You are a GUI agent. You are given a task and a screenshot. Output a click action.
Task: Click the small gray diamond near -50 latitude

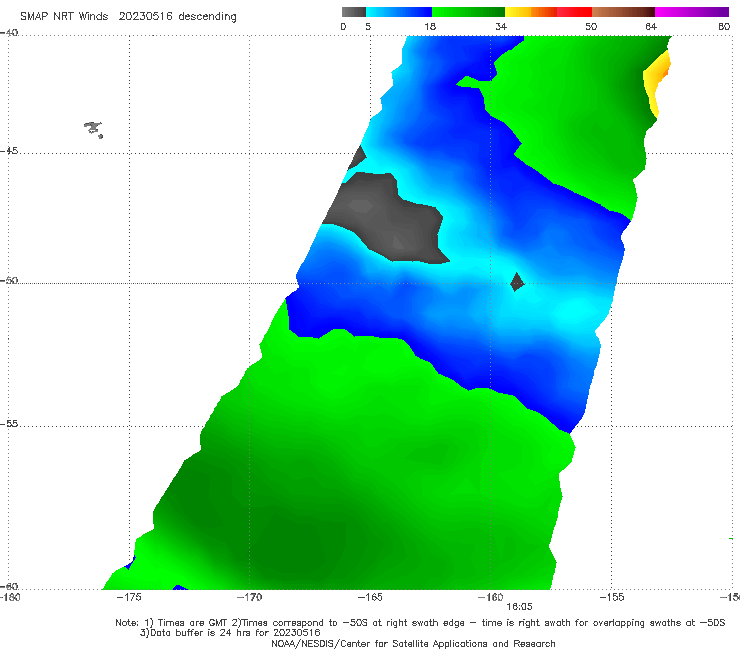[517, 282]
